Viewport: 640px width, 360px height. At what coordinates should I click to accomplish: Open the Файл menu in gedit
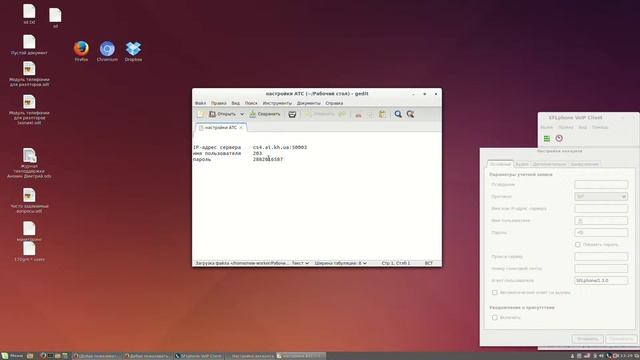pos(200,103)
